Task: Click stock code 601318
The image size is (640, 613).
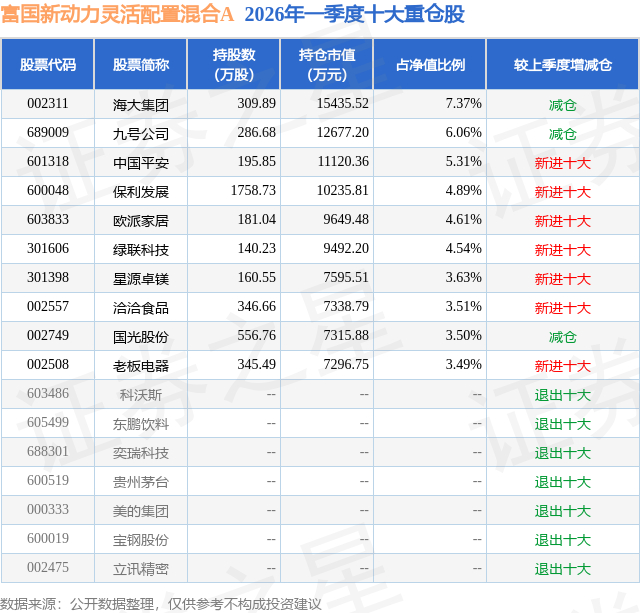Action: pos(48,161)
